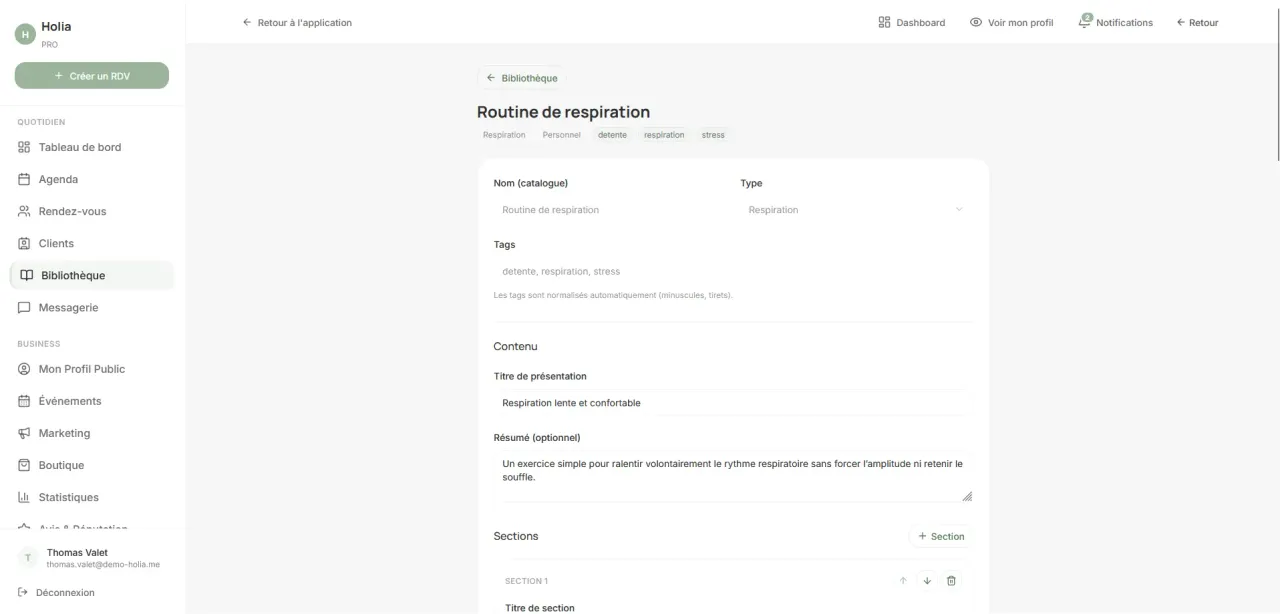Click Voir mon profil link
1280x614 pixels.
pos(1011,22)
